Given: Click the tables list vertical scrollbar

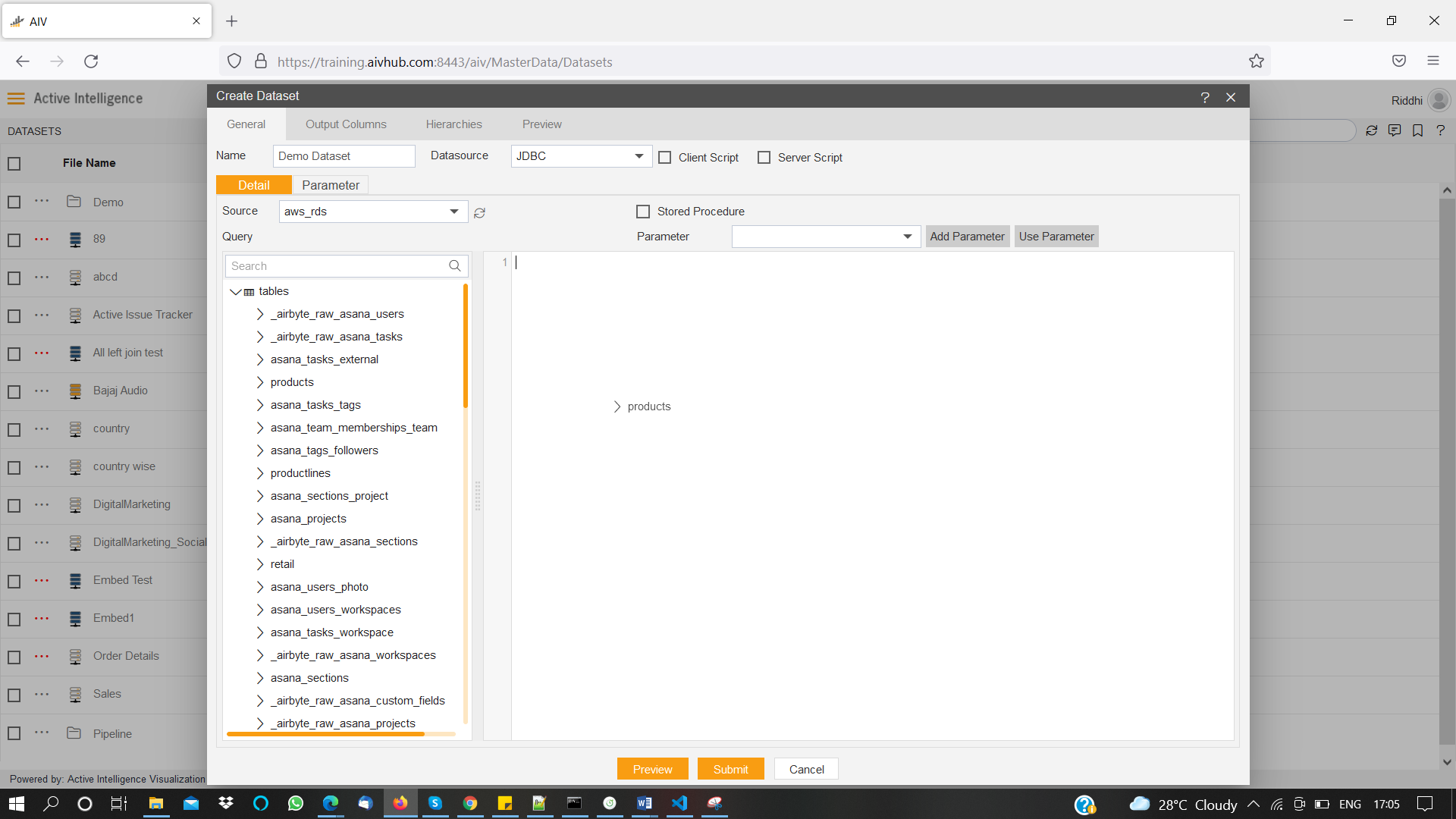Looking at the screenshot, I should click(466, 346).
